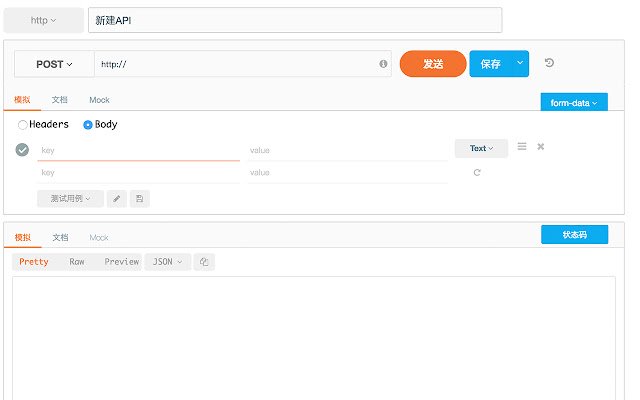Switch to the request Mock tab
The image size is (640, 400).
tap(99, 100)
